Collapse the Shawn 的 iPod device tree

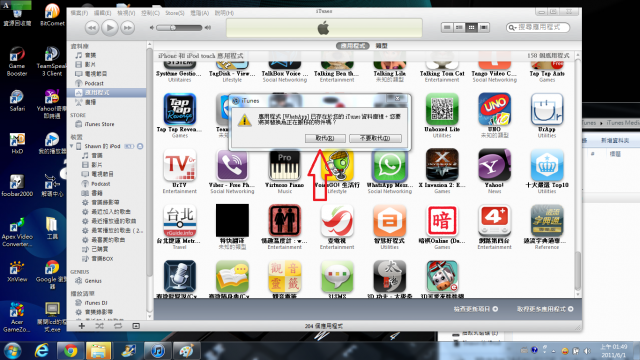[72, 146]
